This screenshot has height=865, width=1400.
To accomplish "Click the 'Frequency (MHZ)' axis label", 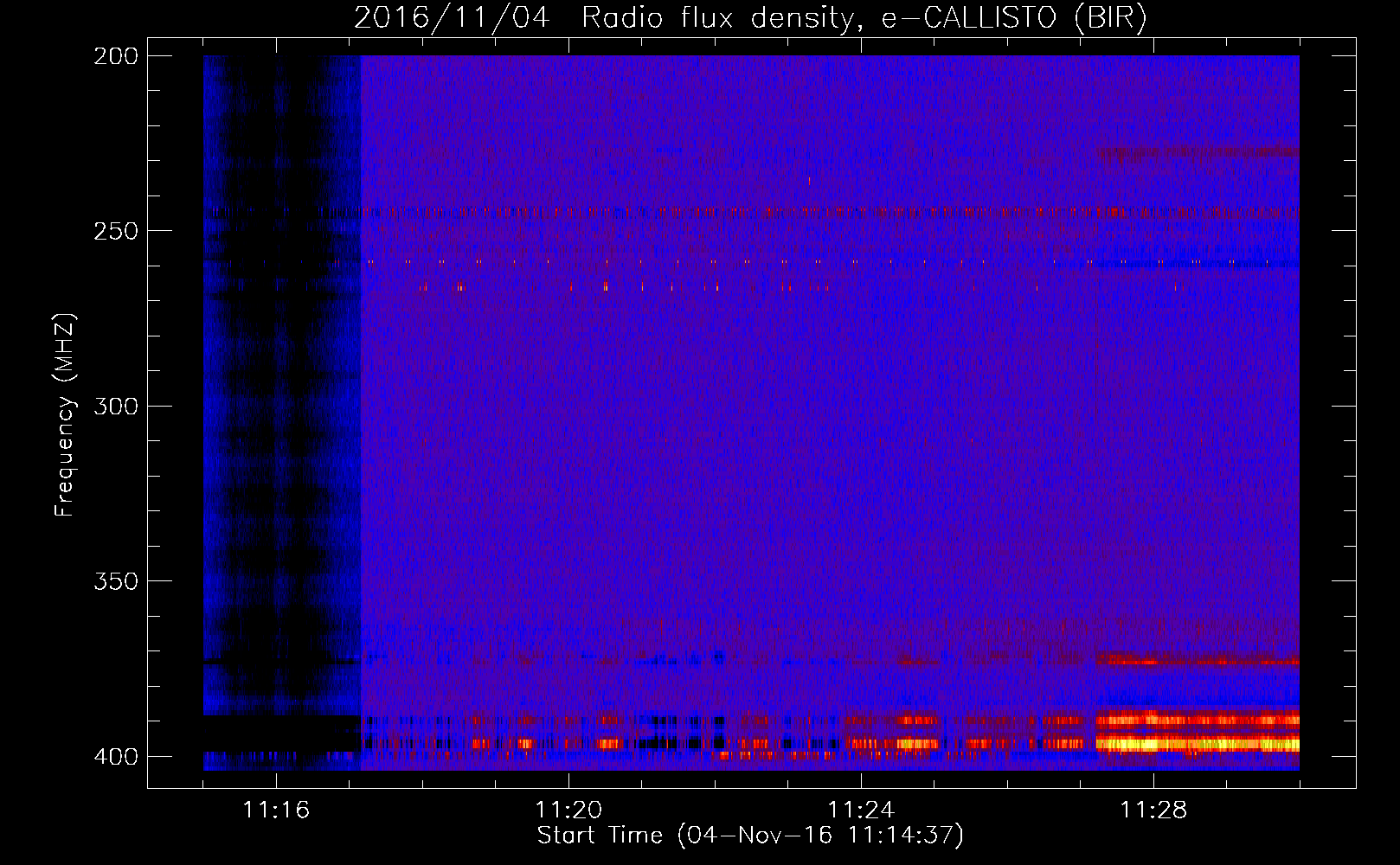I will 65,414.
